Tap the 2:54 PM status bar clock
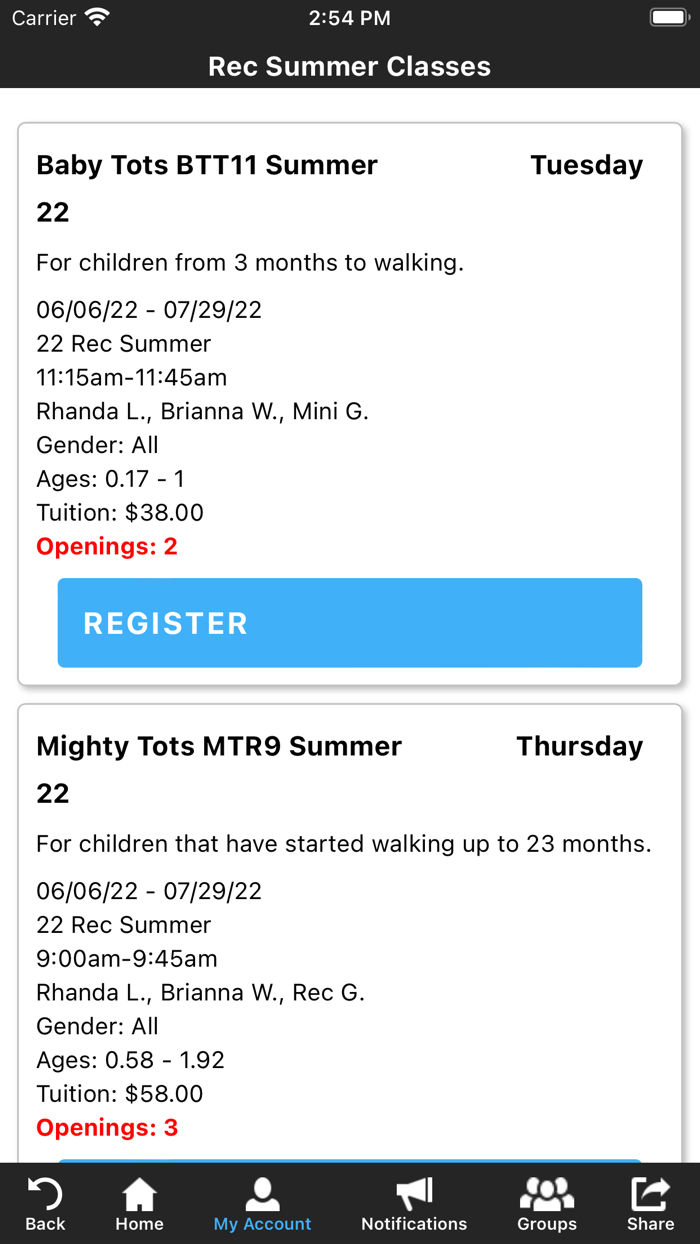Image resolution: width=700 pixels, height=1244 pixels. [350, 18]
